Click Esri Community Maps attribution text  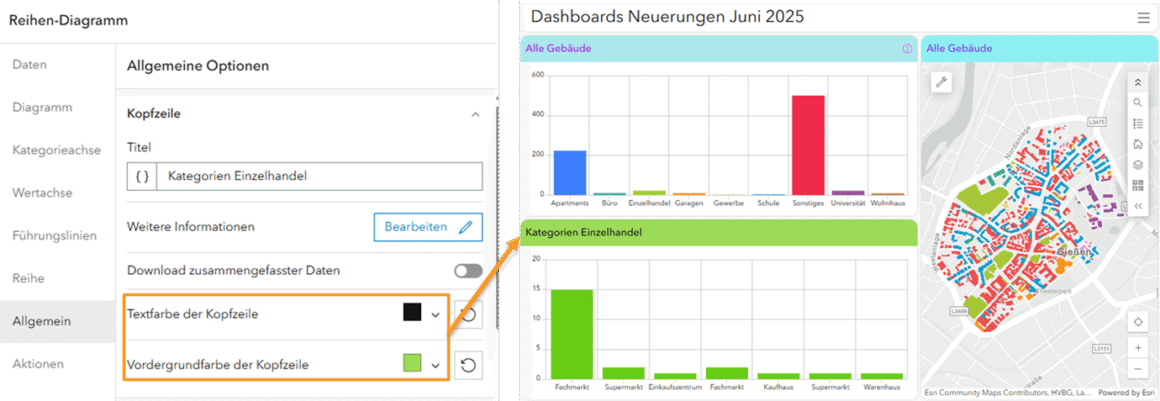click(1008, 393)
